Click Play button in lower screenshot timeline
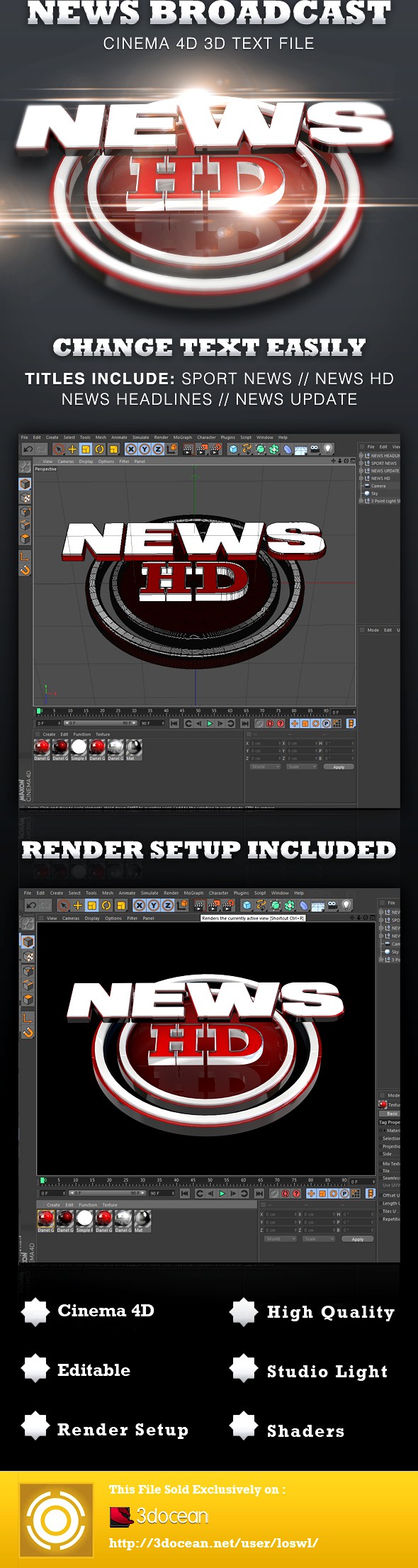 [222, 1193]
